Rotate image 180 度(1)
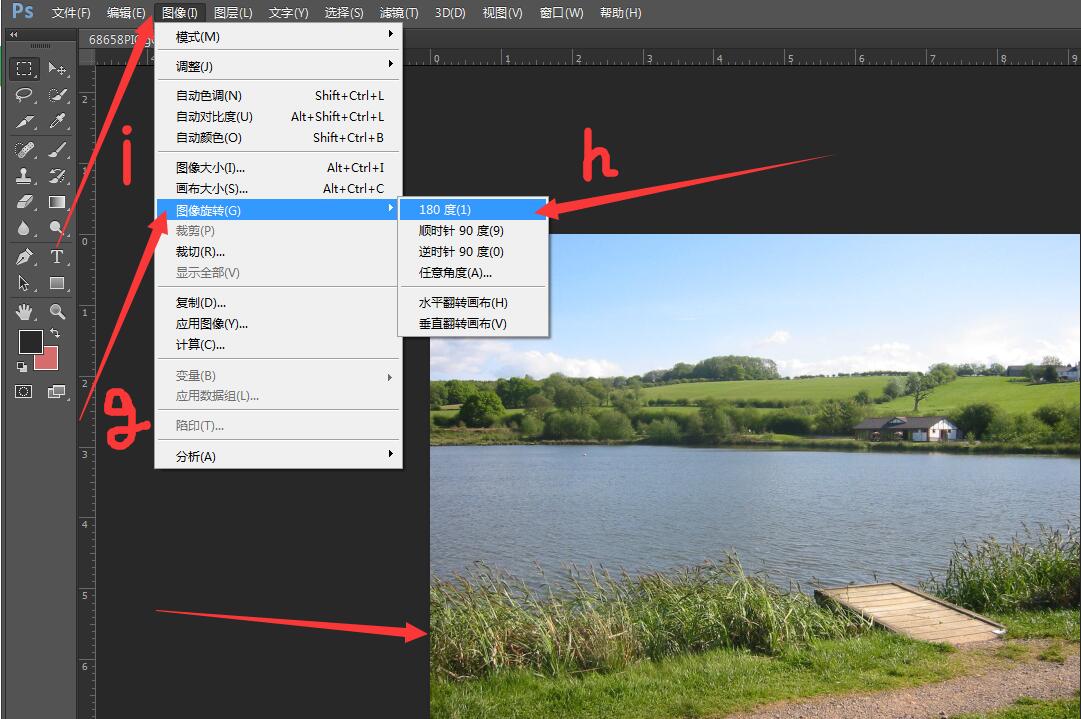 473,210
